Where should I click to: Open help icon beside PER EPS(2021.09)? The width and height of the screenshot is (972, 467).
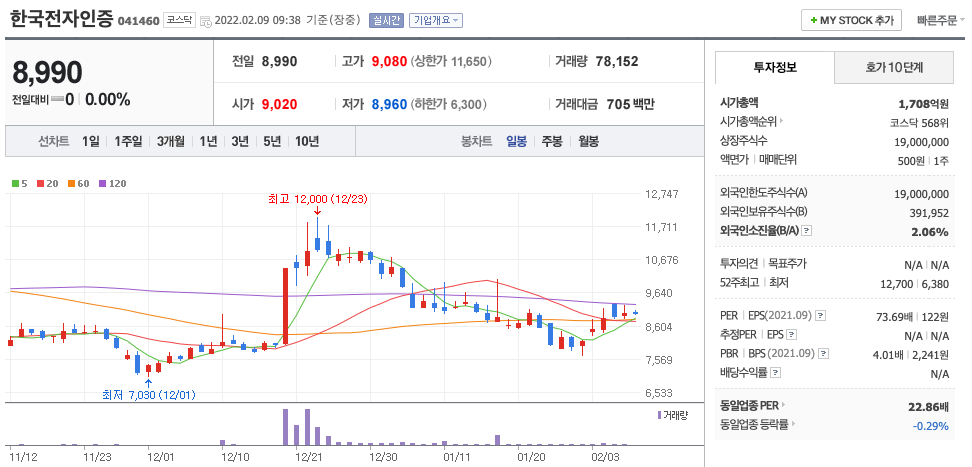click(820, 316)
